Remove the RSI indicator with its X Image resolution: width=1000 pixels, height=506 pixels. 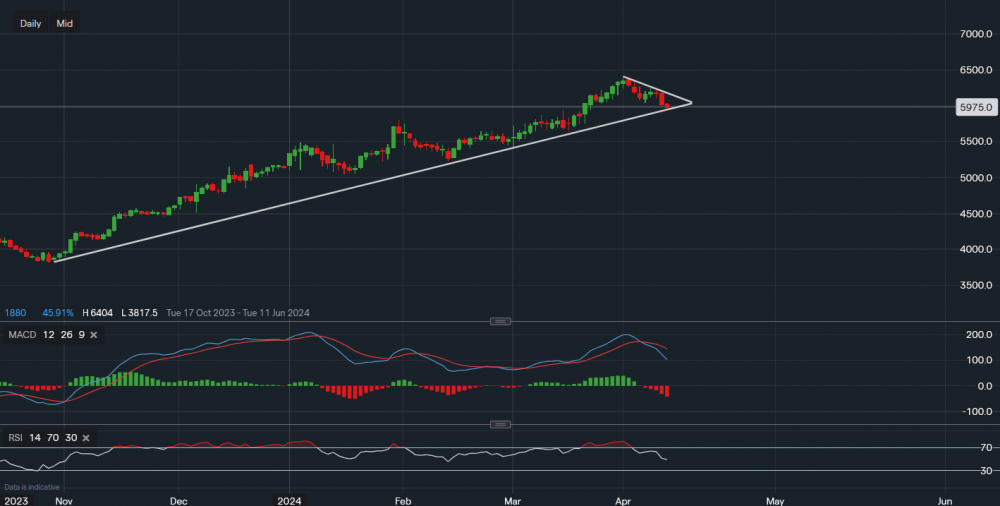[x=86, y=438]
